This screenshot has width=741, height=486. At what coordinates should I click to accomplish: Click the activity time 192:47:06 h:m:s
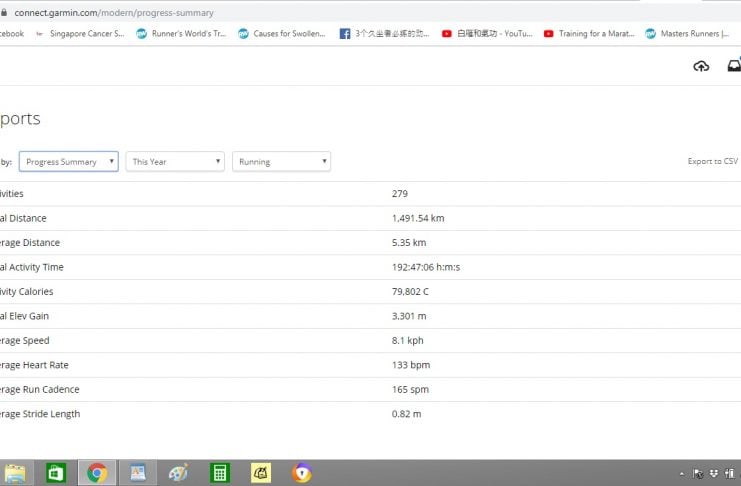(x=426, y=267)
